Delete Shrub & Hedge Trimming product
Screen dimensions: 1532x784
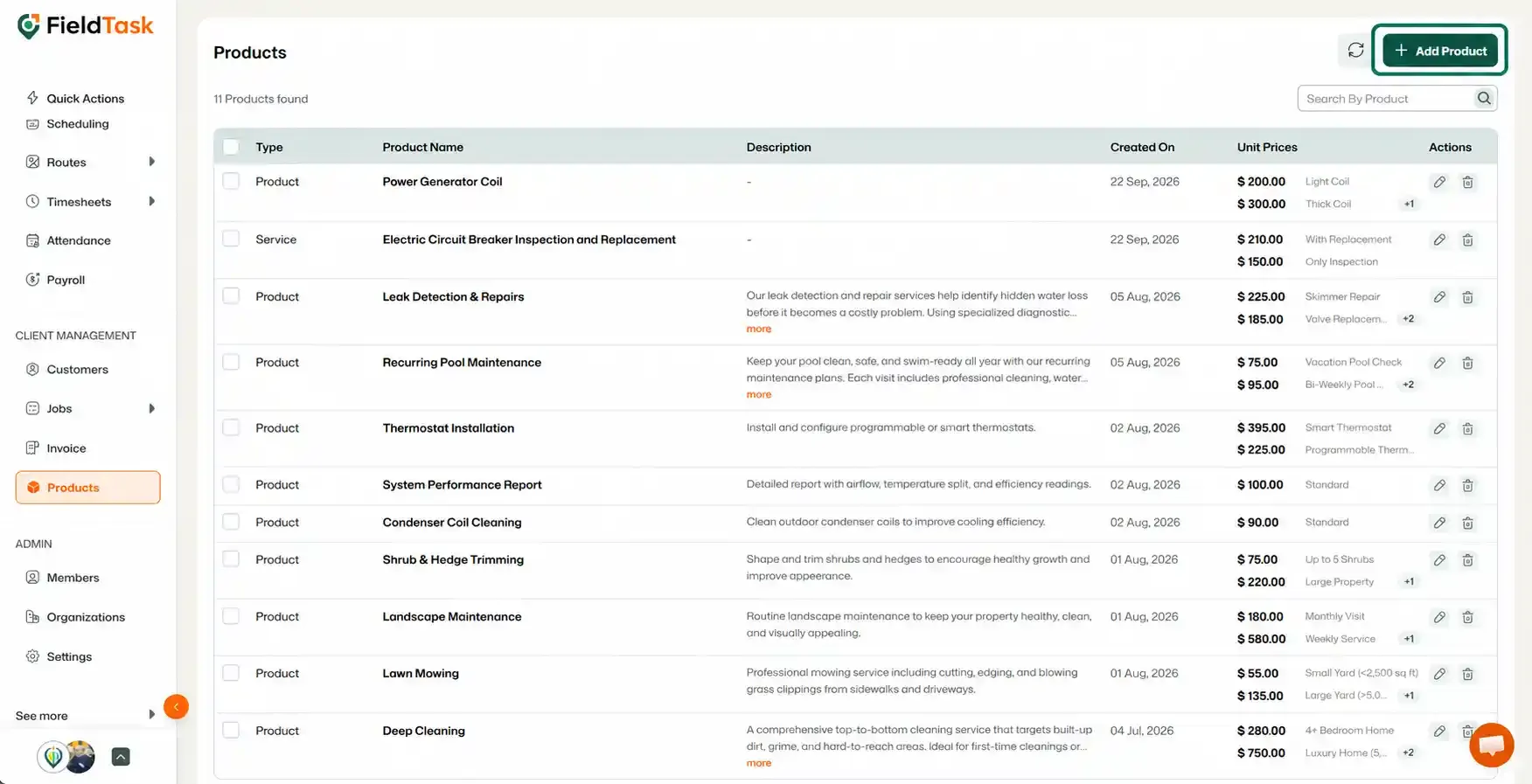[x=1468, y=560]
